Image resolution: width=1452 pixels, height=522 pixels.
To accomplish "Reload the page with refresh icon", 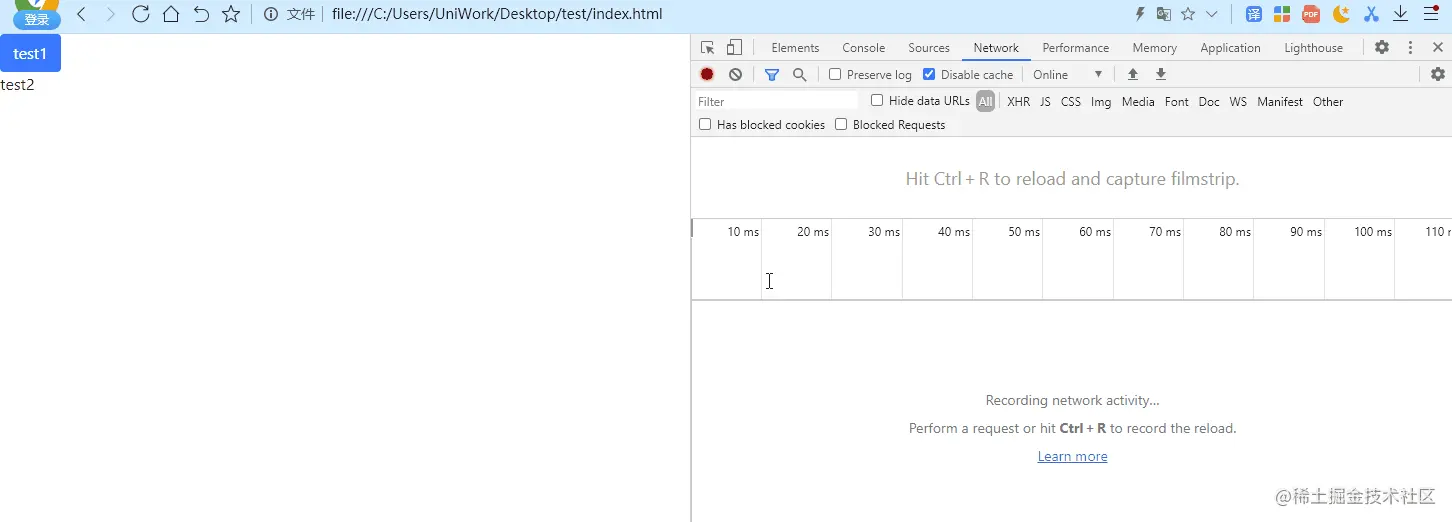I will click(141, 14).
